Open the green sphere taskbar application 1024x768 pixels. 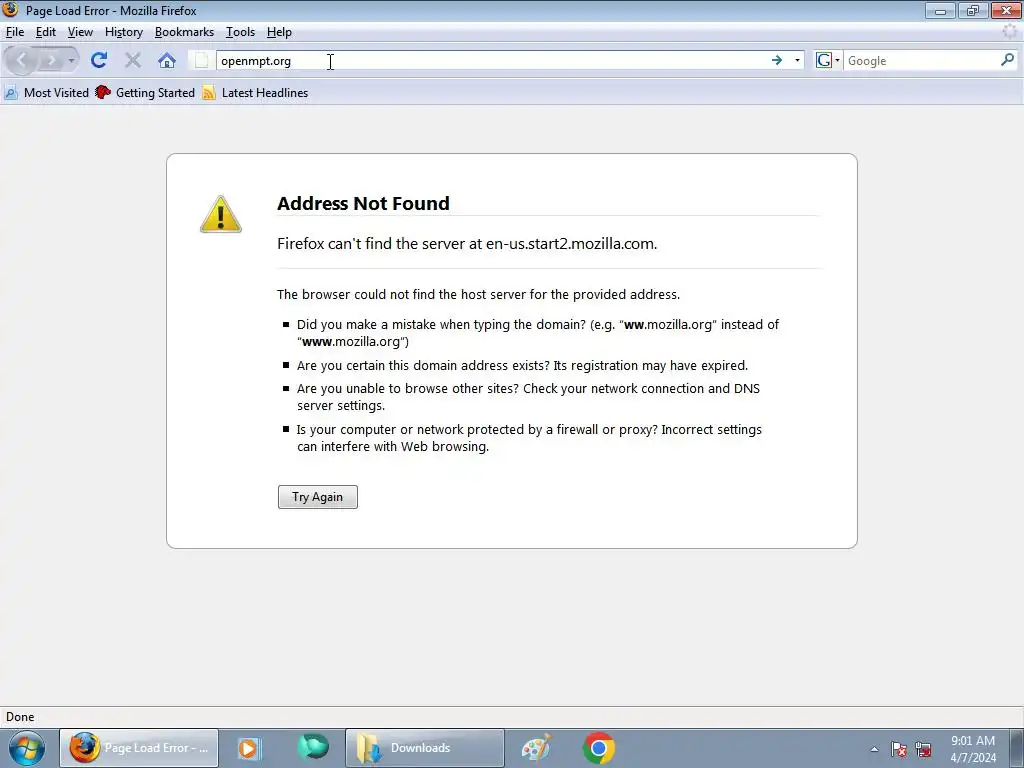click(313, 747)
